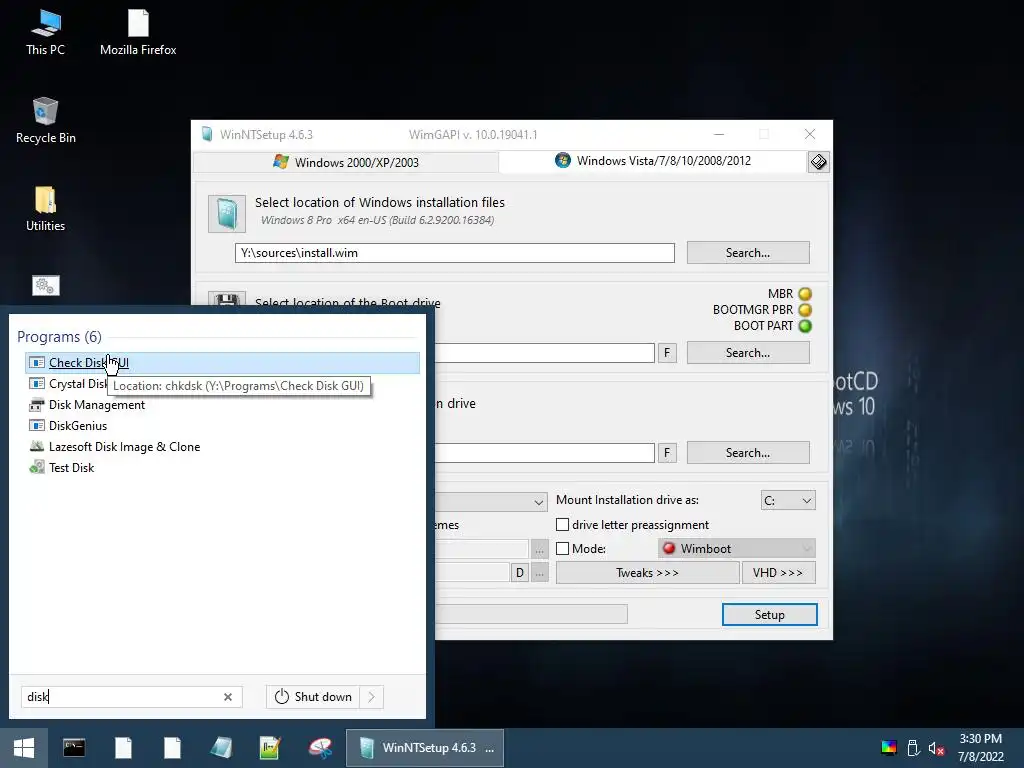Launch DiskGenius from search results

click(x=78, y=426)
